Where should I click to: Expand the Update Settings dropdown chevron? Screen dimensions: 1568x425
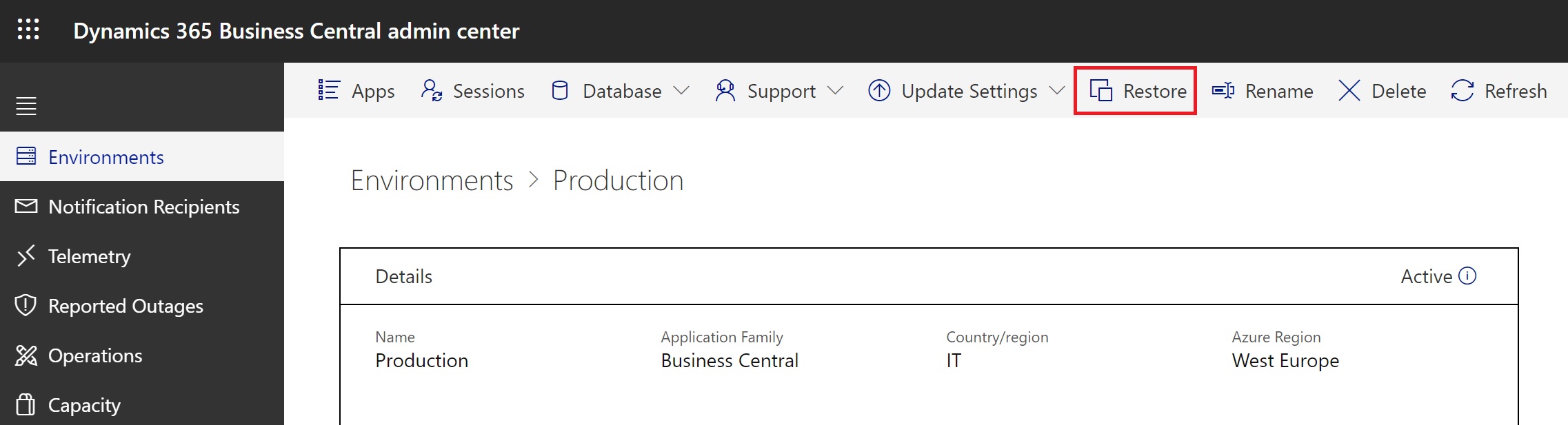click(x=1056, y=90)
